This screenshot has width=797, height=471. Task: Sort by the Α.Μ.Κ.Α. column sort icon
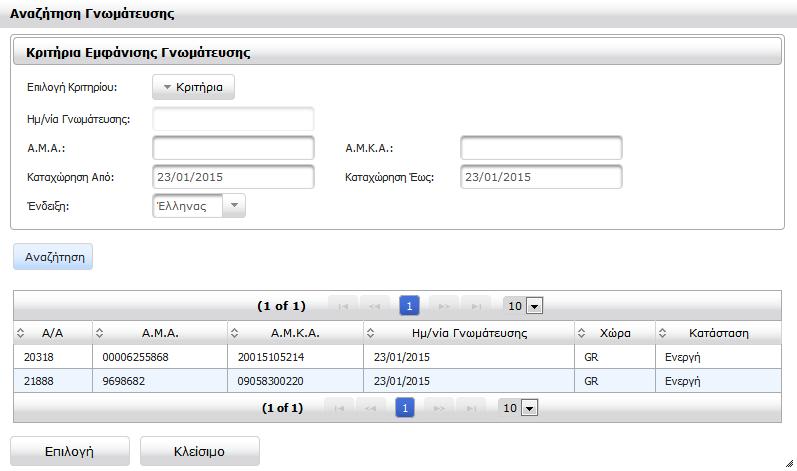click(234, 333)
